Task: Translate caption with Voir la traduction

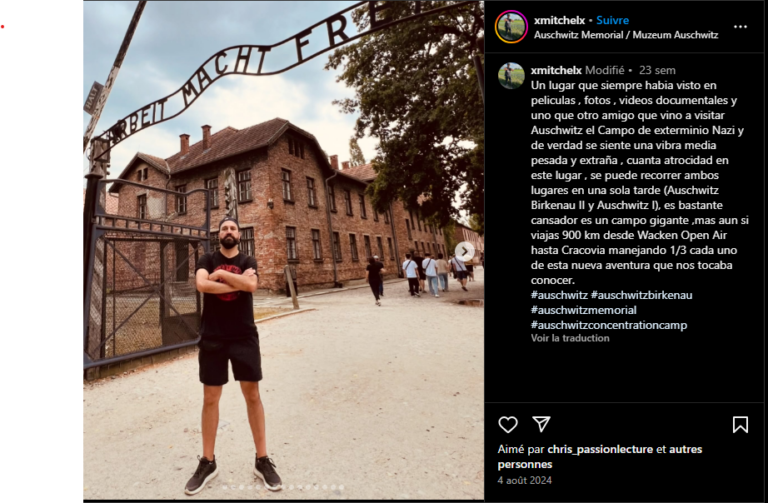Action: click(570, 338)
